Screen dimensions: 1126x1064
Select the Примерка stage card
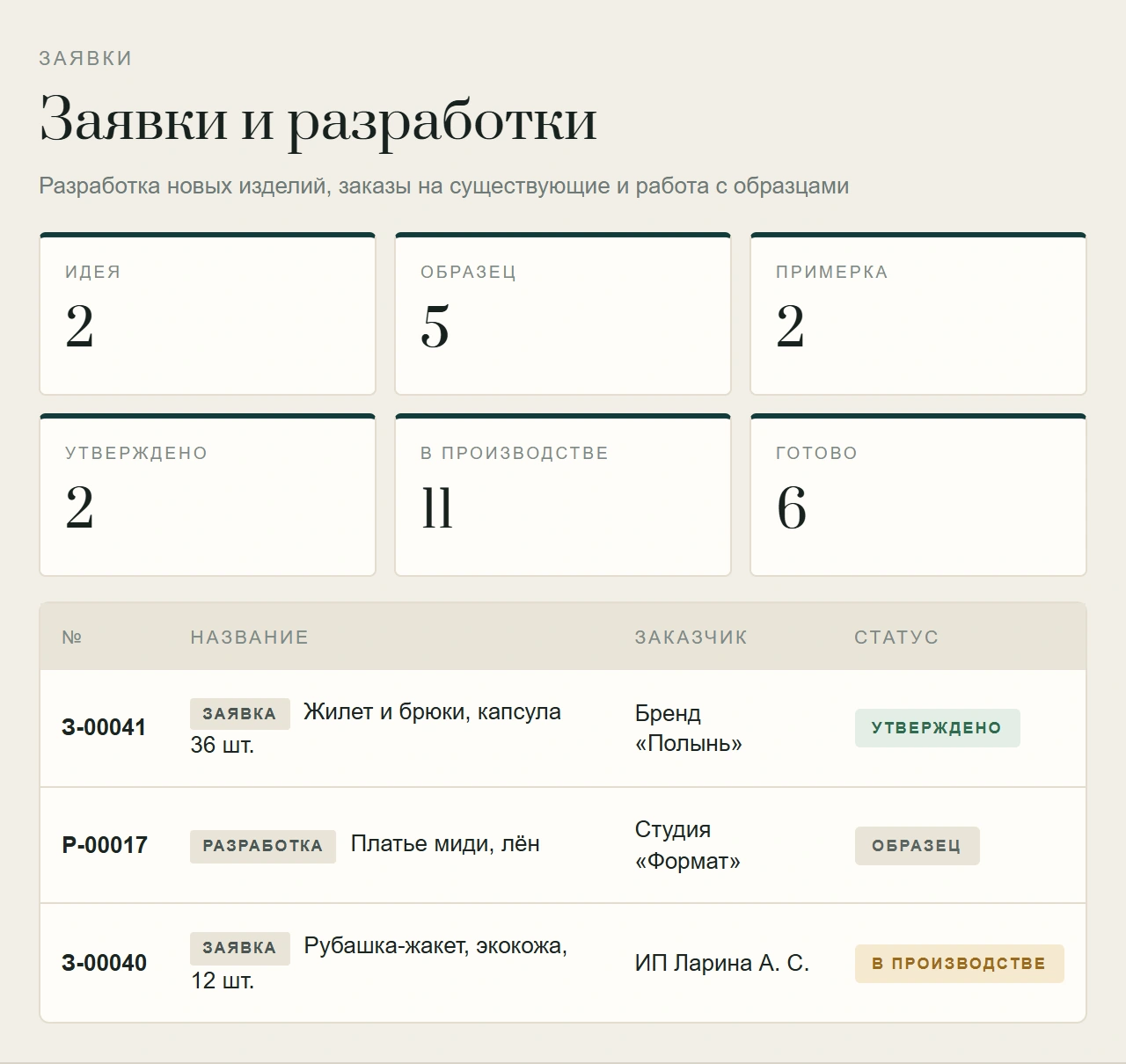pyautogui.click(x=918, y=314)
